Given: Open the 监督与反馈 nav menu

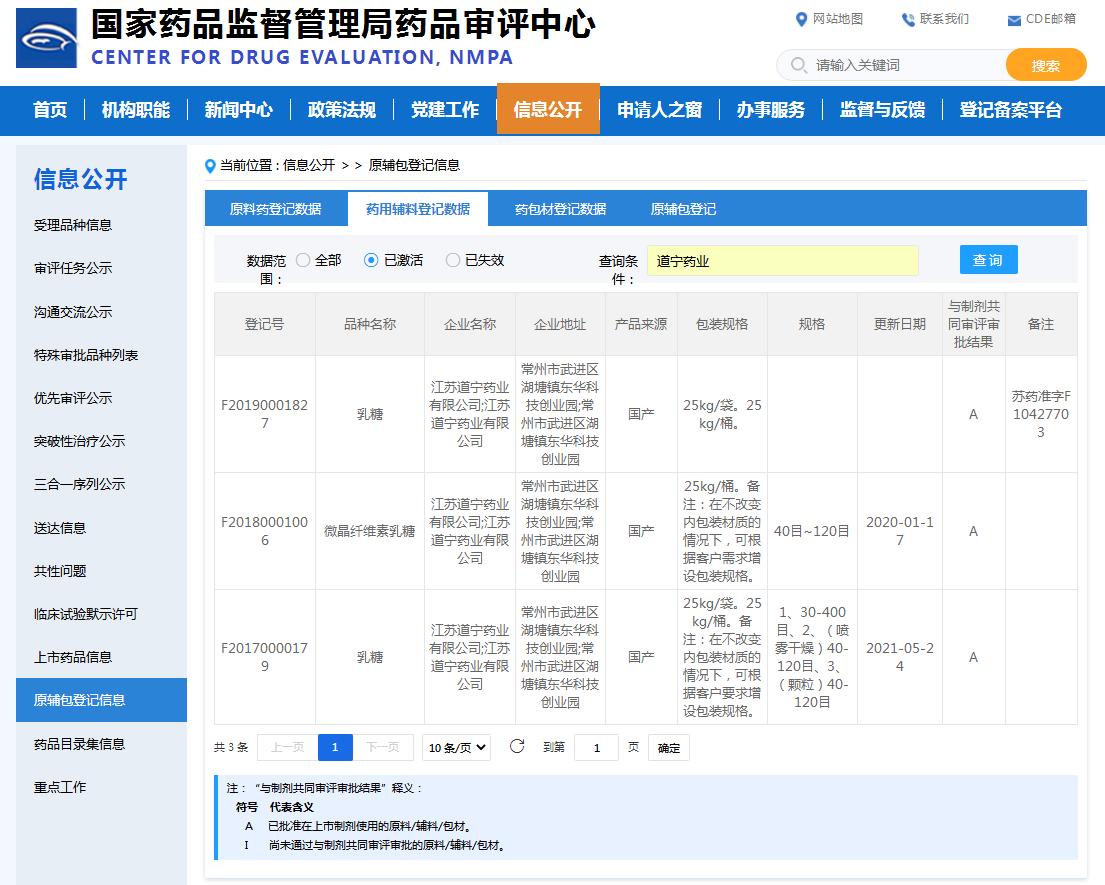Looking at the screenshot, I should tap(882, 110).
